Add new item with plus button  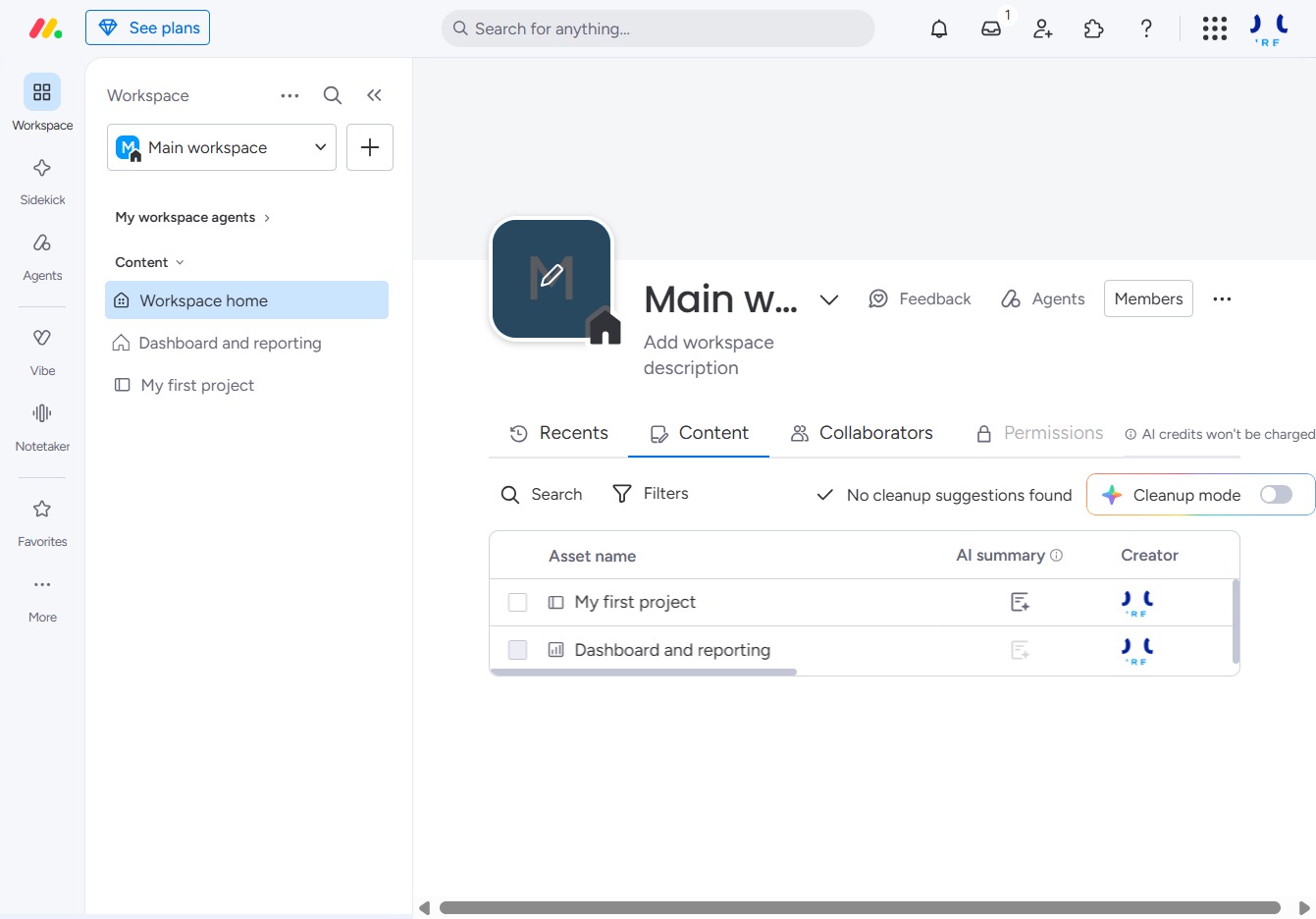point(370,147)
